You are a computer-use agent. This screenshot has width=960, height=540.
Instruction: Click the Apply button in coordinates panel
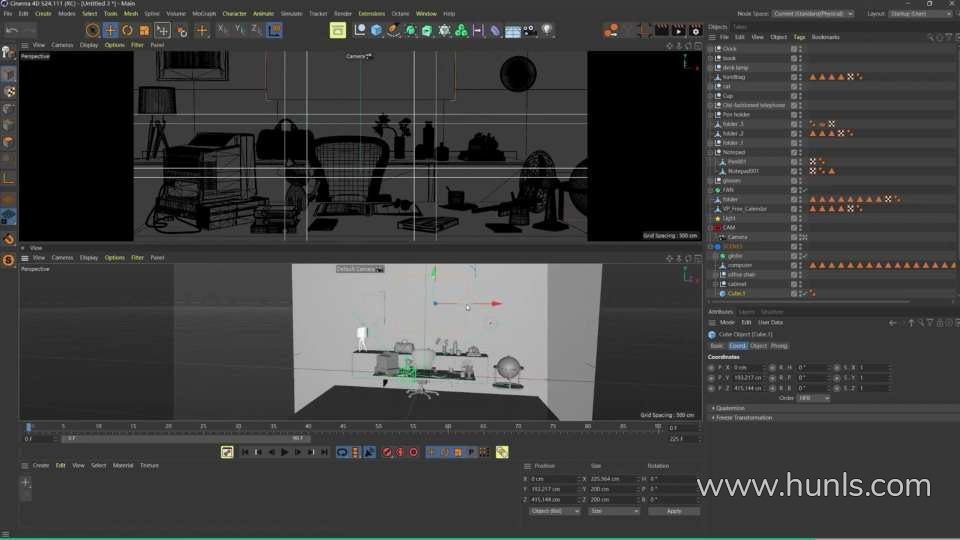673,511
